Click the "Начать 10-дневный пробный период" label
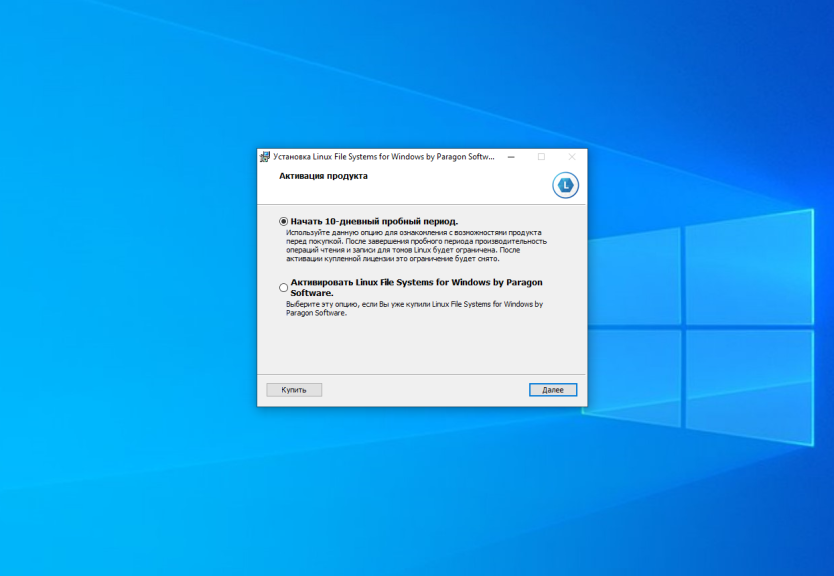Viewport: 834px width, 576px height. [374, 221]
